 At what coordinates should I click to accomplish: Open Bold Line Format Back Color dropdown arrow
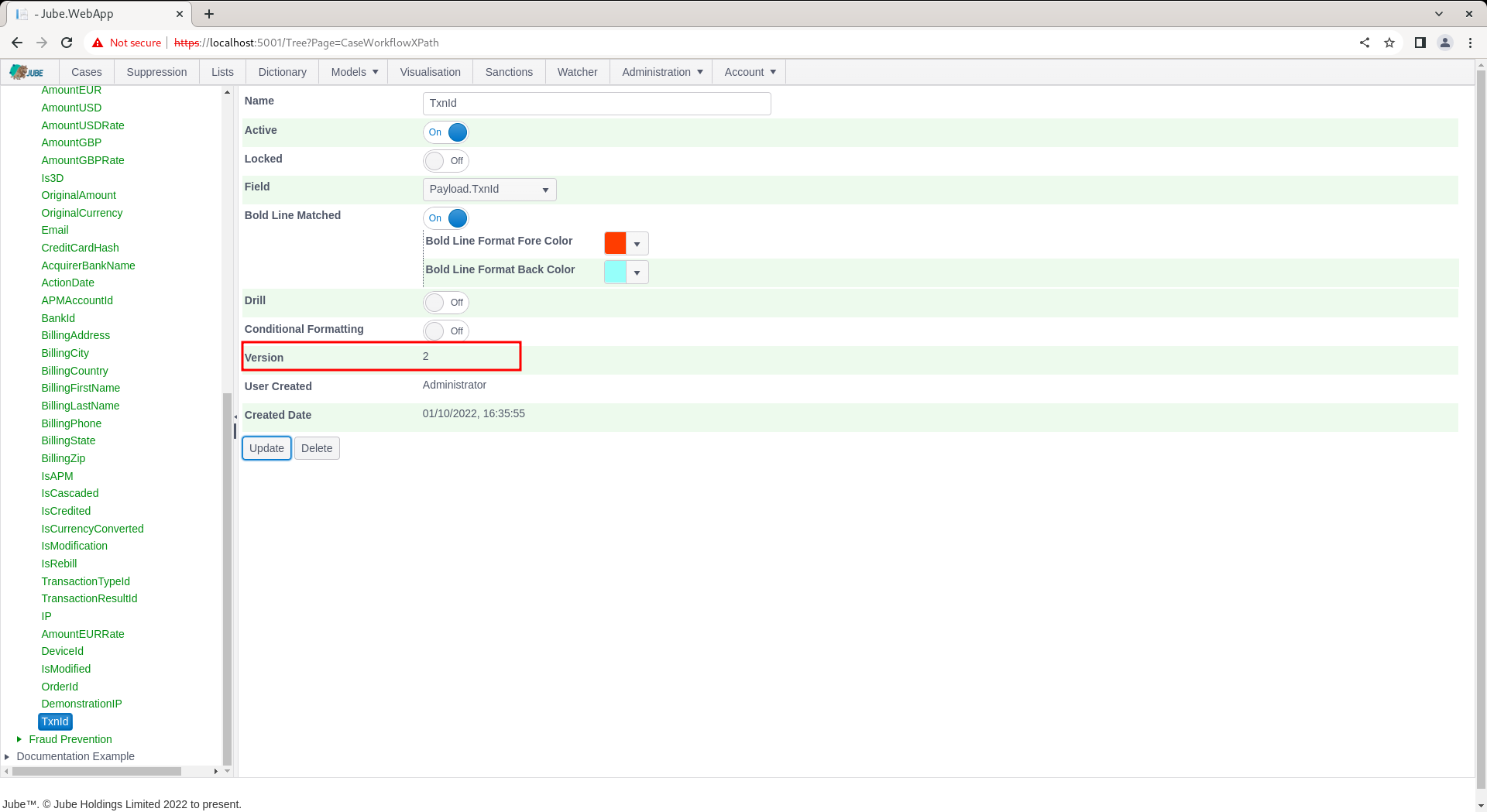(637, 272)
